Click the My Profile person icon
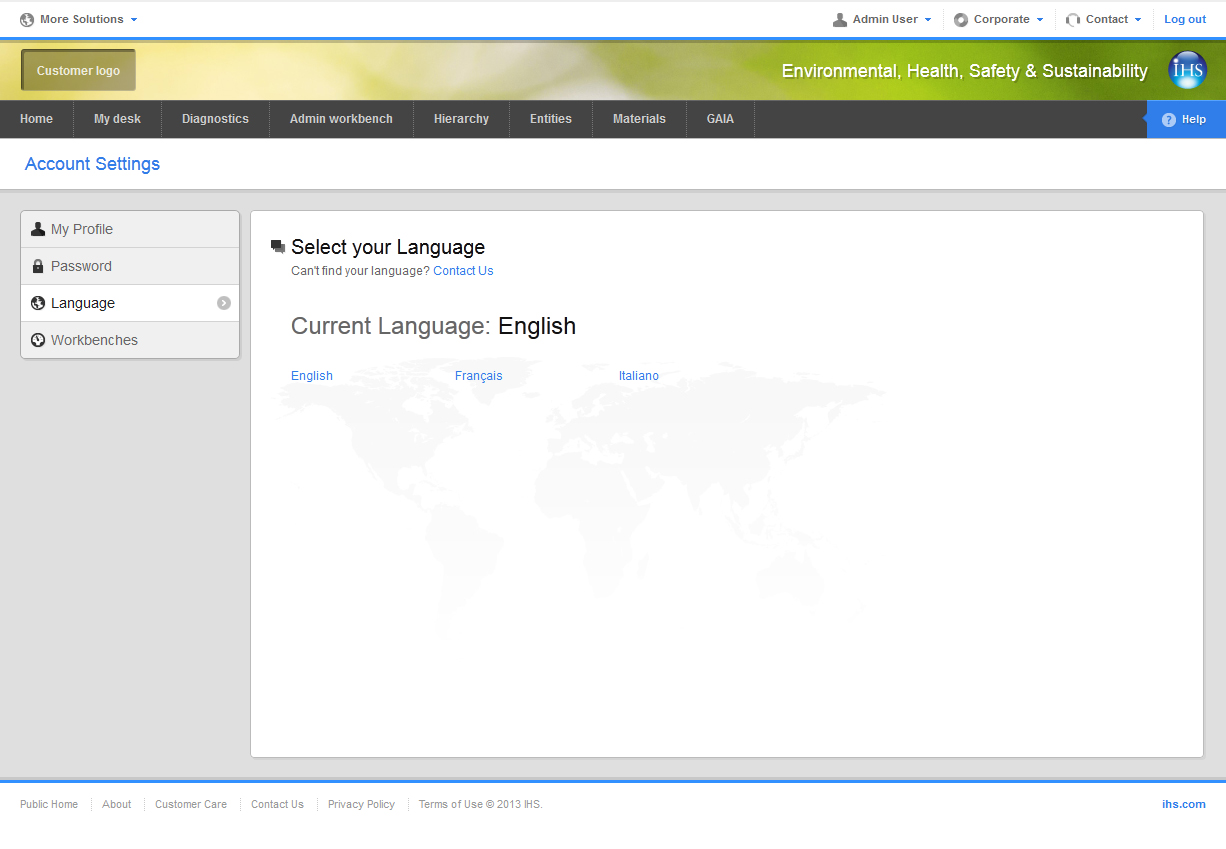 38,229
